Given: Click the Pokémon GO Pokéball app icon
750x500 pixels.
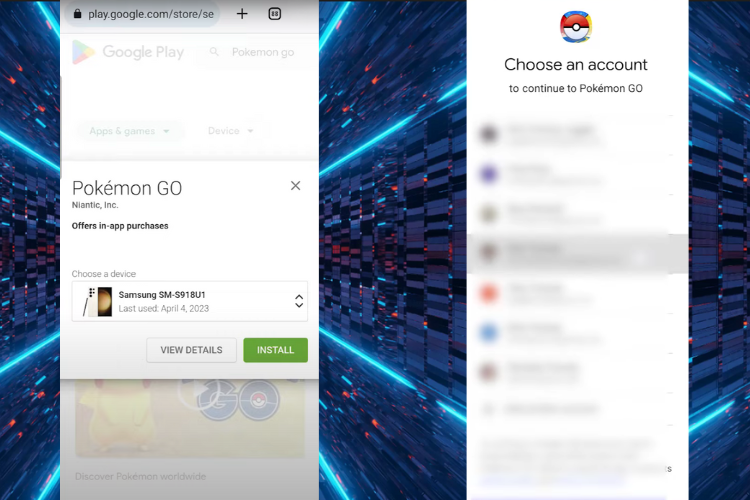Looking at the screenshot, I should [576, 26].
